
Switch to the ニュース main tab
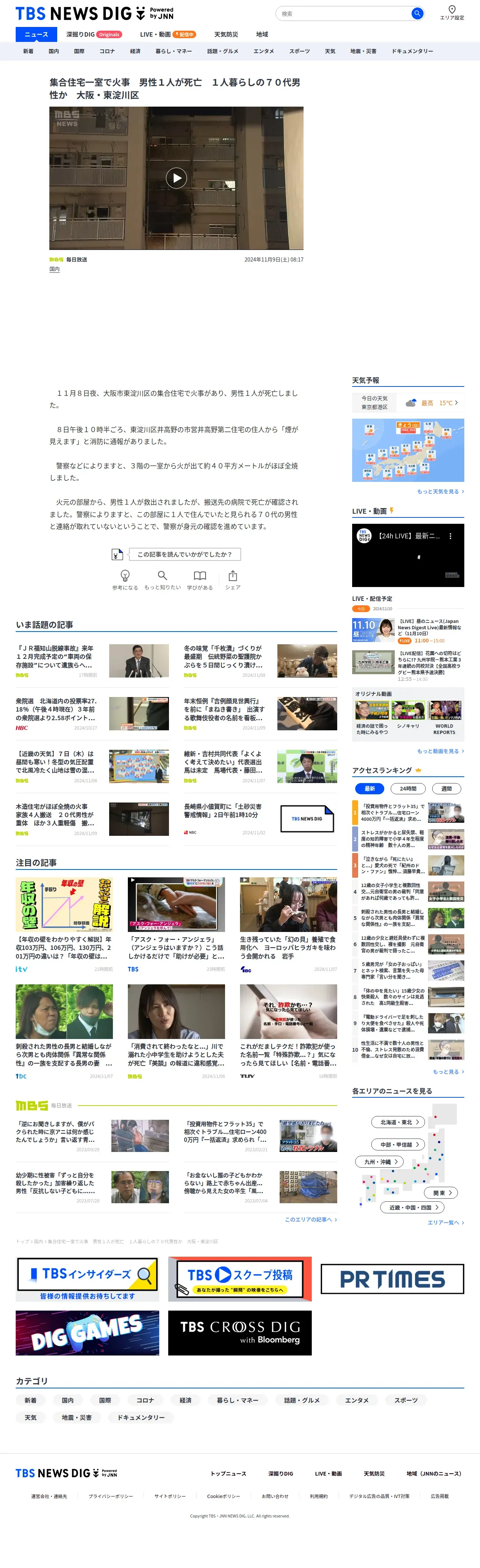[37, 34]
